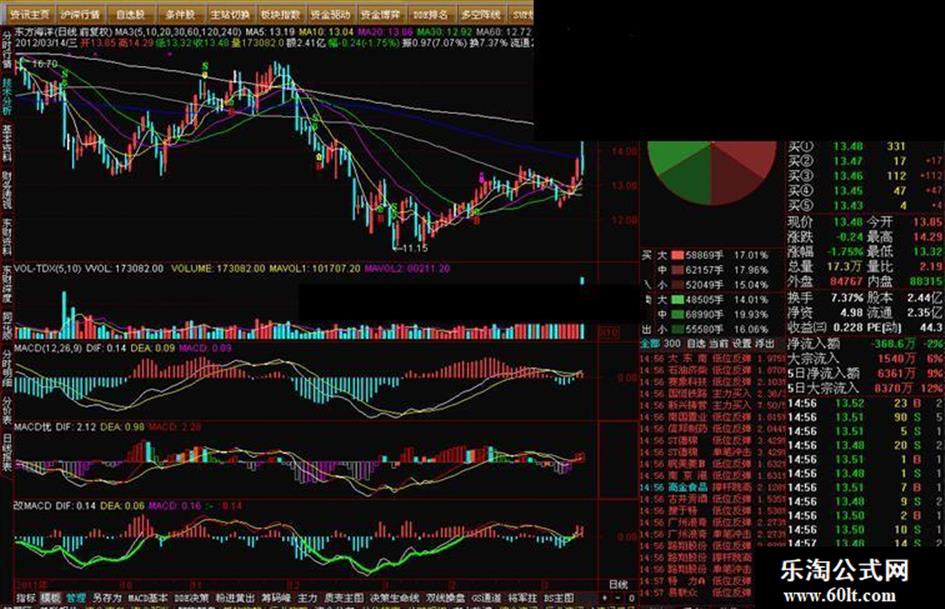Apply the 双线操盘 template
Viewport: 945px width, 609px height.
point(445,598)
